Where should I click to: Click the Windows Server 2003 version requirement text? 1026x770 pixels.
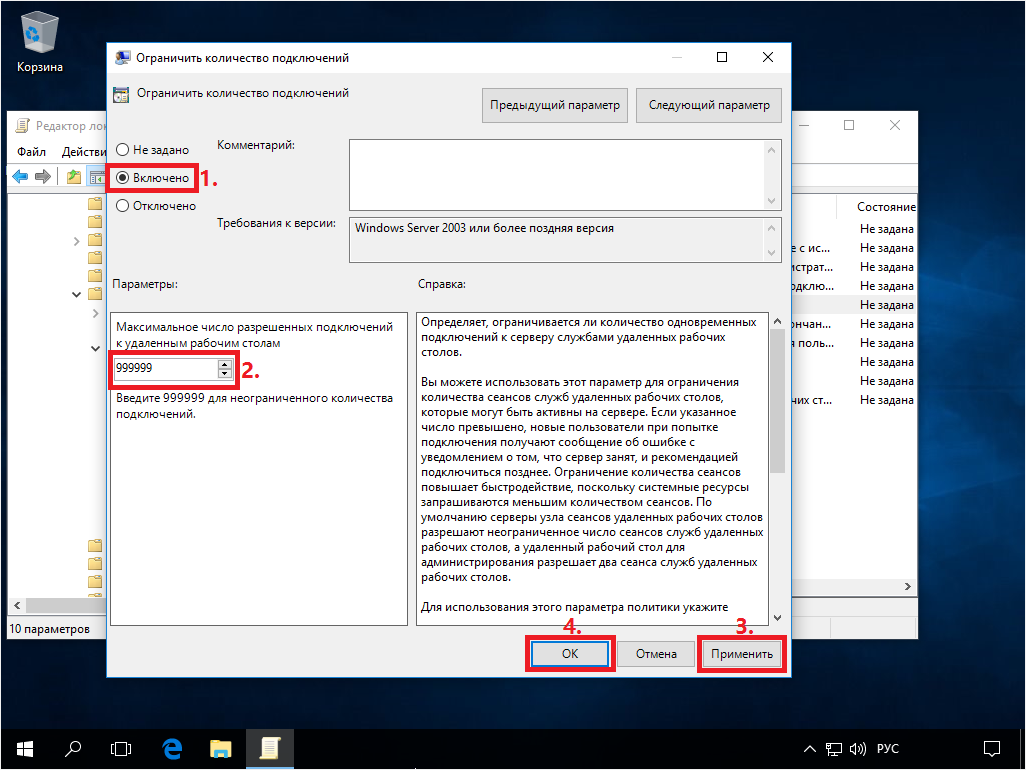[x=484, y=228]
